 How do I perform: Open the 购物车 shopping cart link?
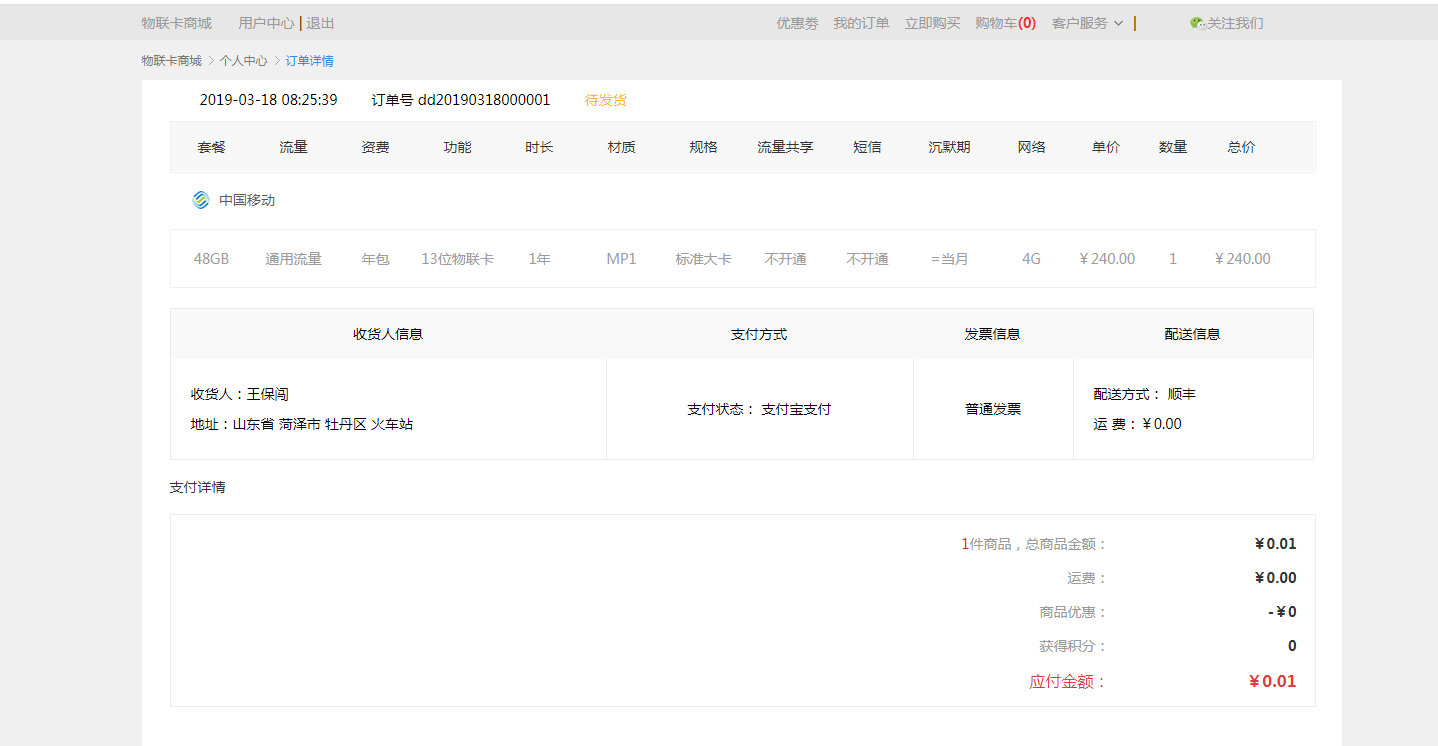click(1004, 23)
